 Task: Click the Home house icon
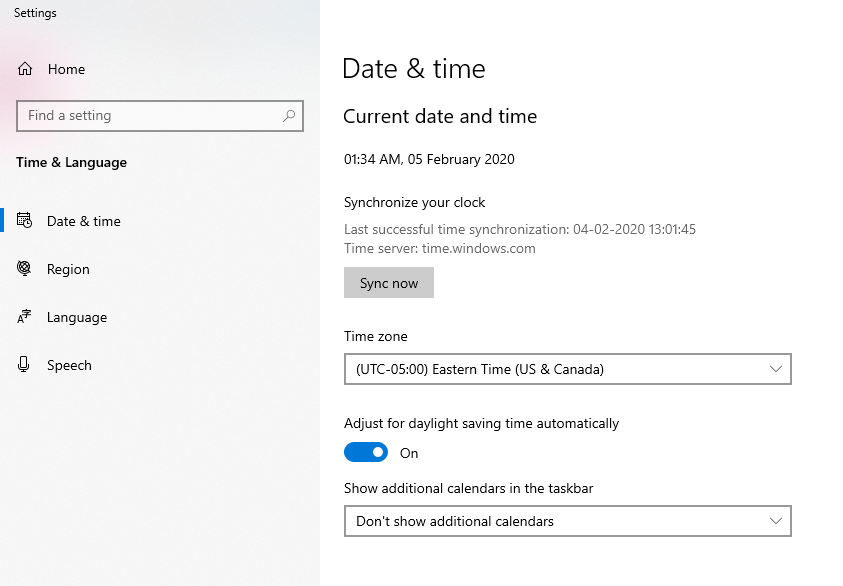click(25, 69)
